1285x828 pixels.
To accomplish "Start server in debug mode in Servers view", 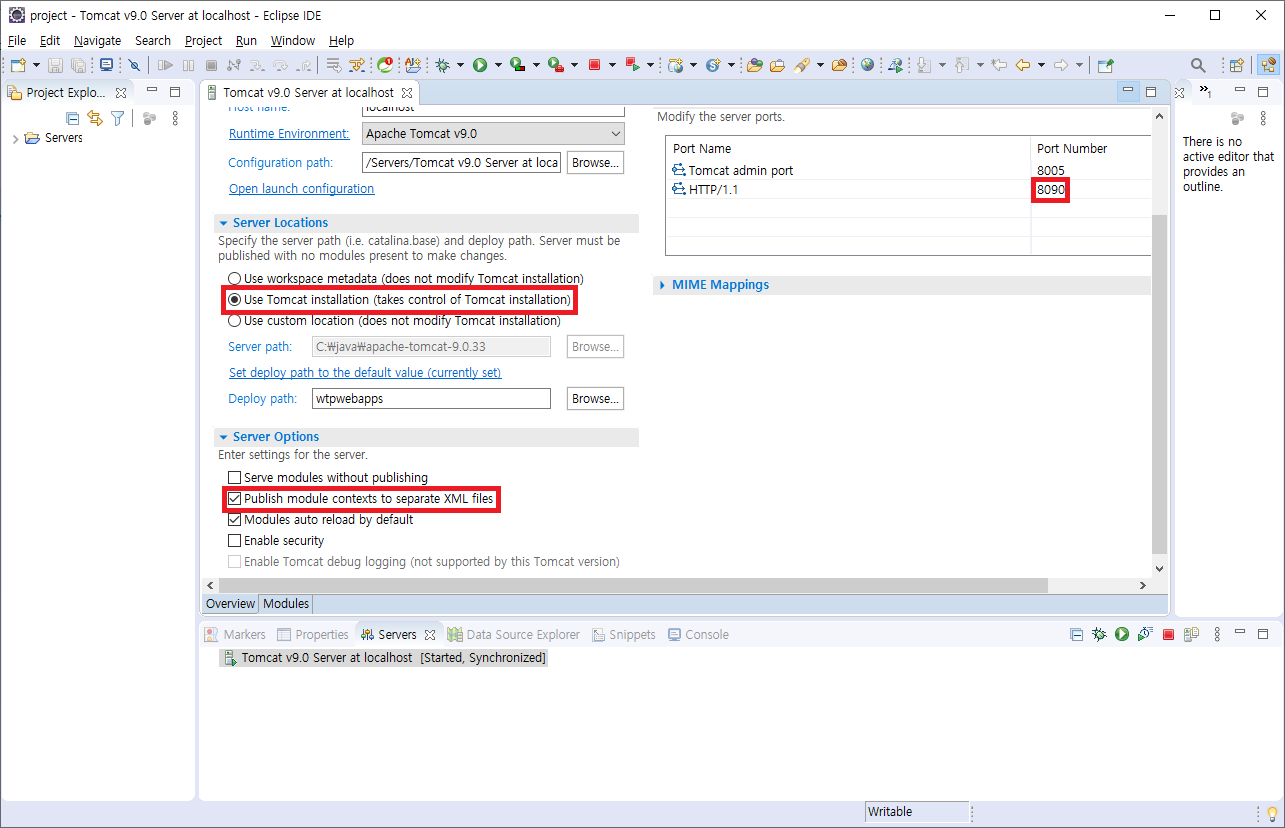I will click(x=1099, y=634).
